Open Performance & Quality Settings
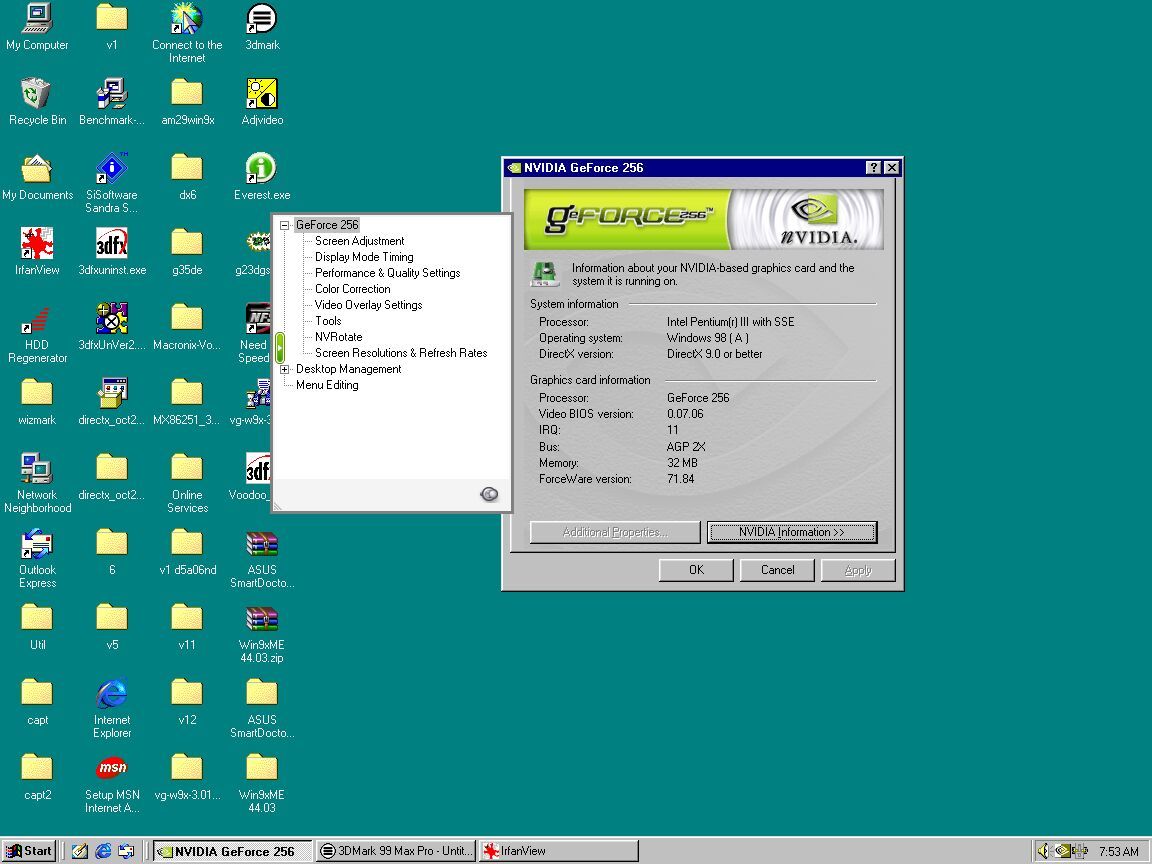Screen dimensions: 1152x864 387,273
